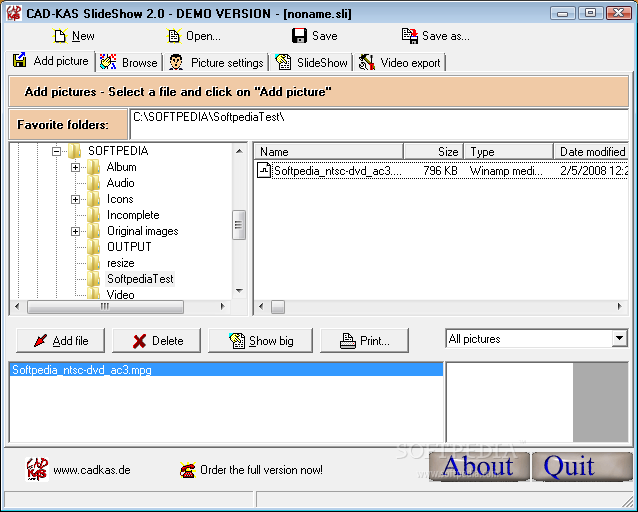Image resolution: width=638 pixels, height=512 pixels.
Task: Click the Save as icon
Action: pyautogui.click(x=410, y=36)
